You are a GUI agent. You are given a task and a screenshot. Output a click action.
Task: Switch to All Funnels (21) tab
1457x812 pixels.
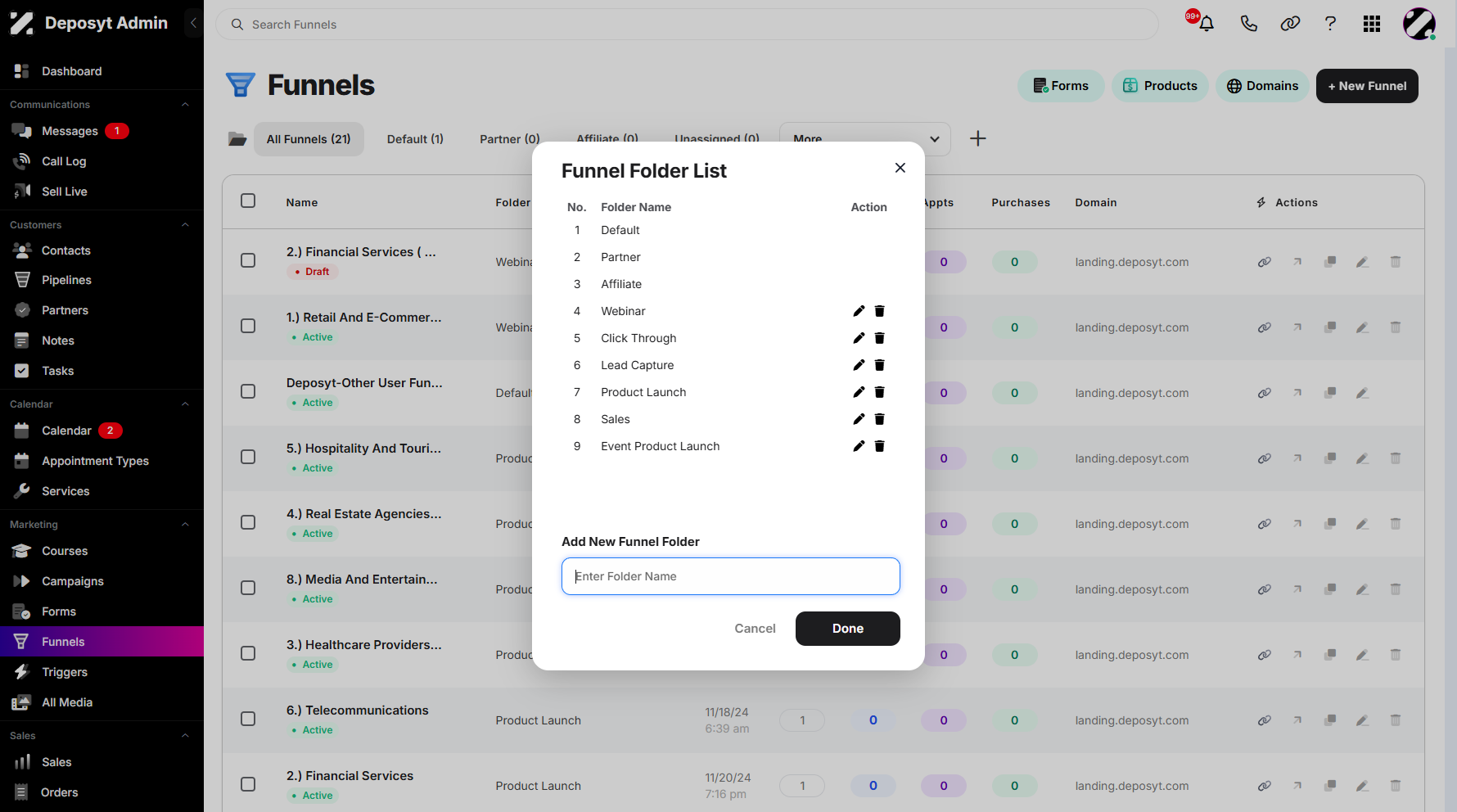pos(309,139)
